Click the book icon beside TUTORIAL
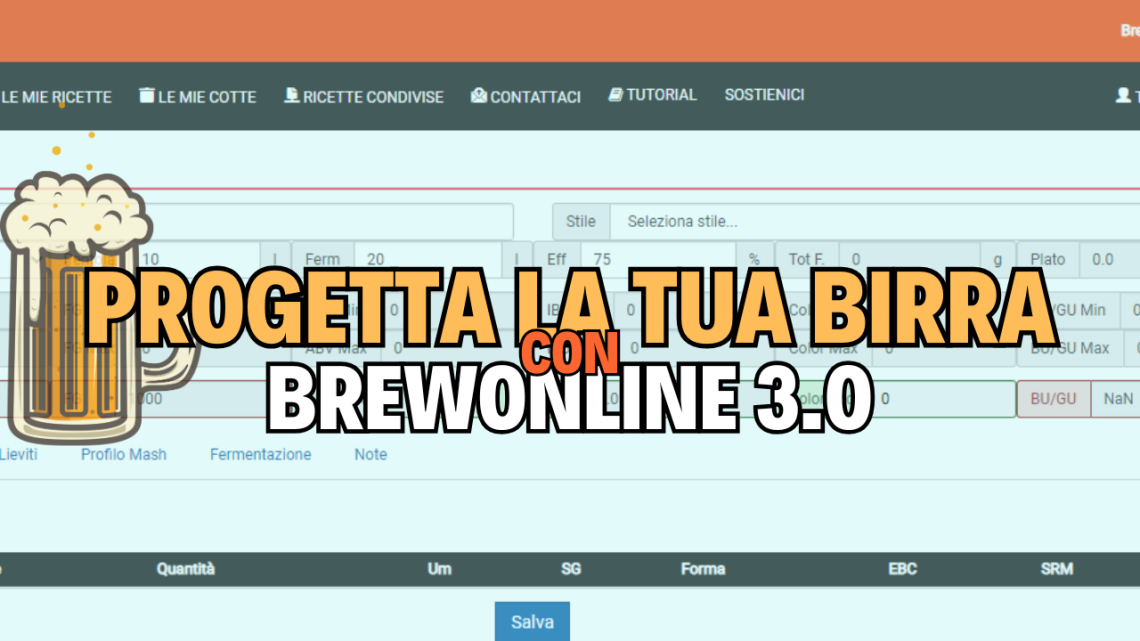 (616, 94)
